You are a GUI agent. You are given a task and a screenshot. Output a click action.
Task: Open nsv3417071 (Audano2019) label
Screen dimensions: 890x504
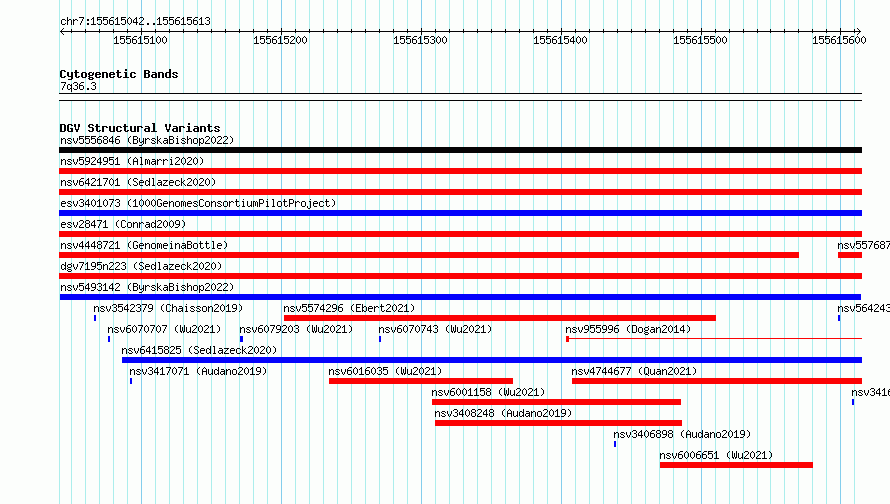click(x=198, y=371)
